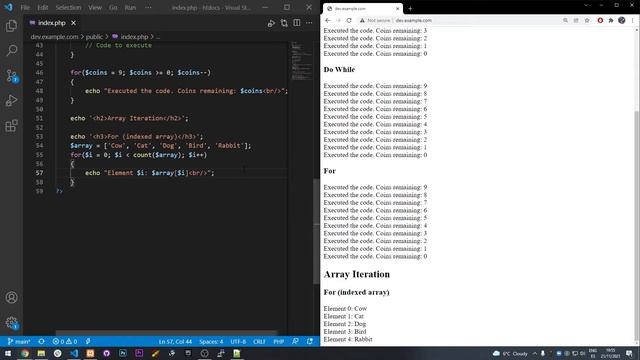The width and height of the screenshot is (640, 360).
Task: Open Chrome three-dot menu
Action: (x=633, y=20)
